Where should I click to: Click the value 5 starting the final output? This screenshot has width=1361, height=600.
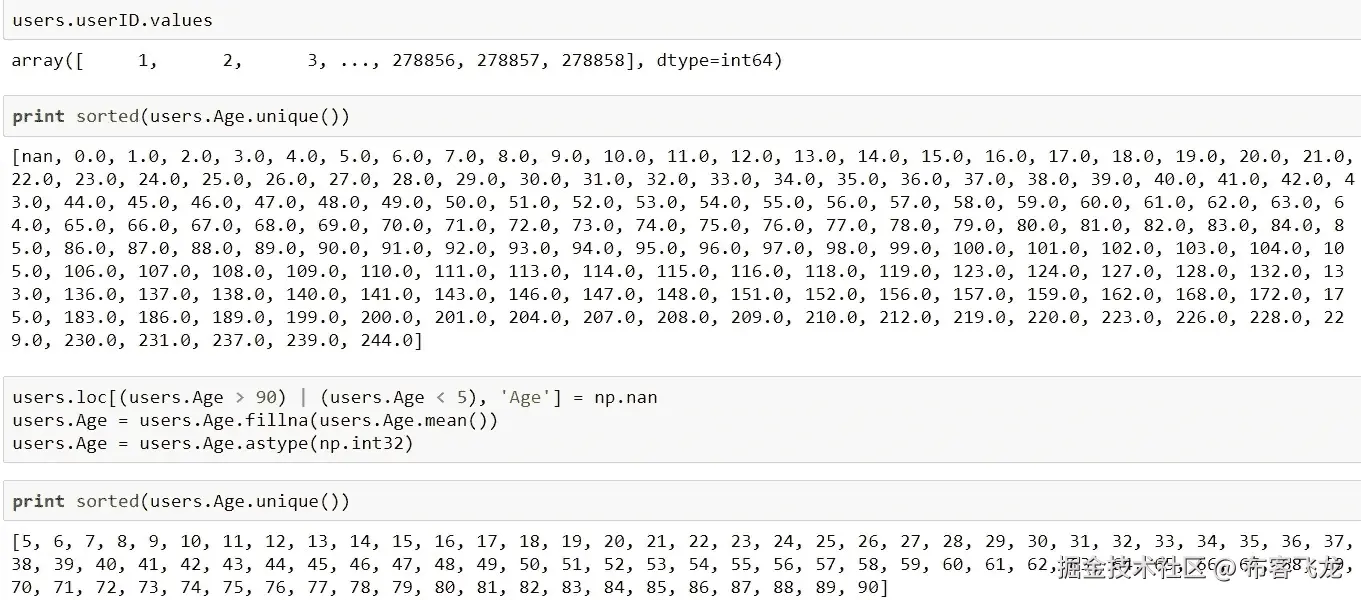[x=26, y=541]
